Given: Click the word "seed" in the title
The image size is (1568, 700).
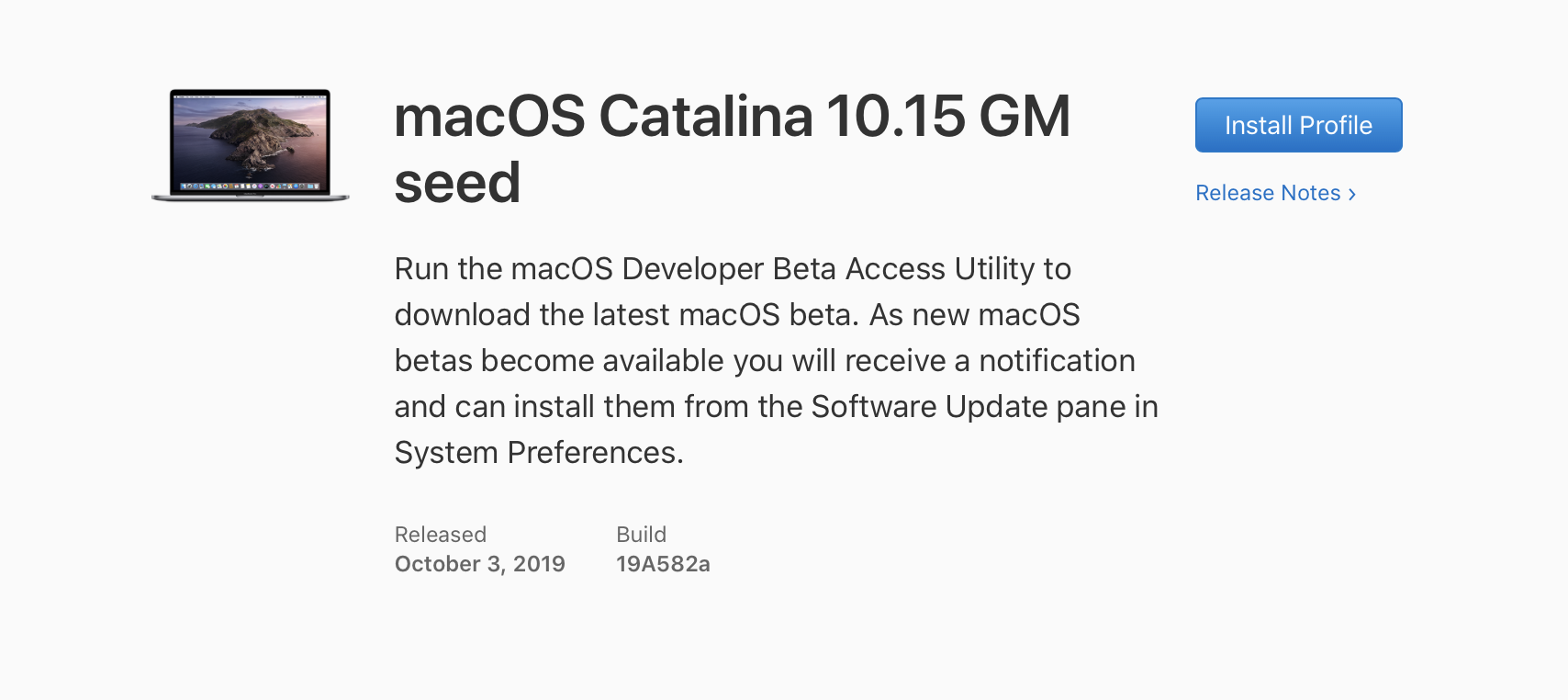Looking at the screenshot, I should tap(457, 183).
